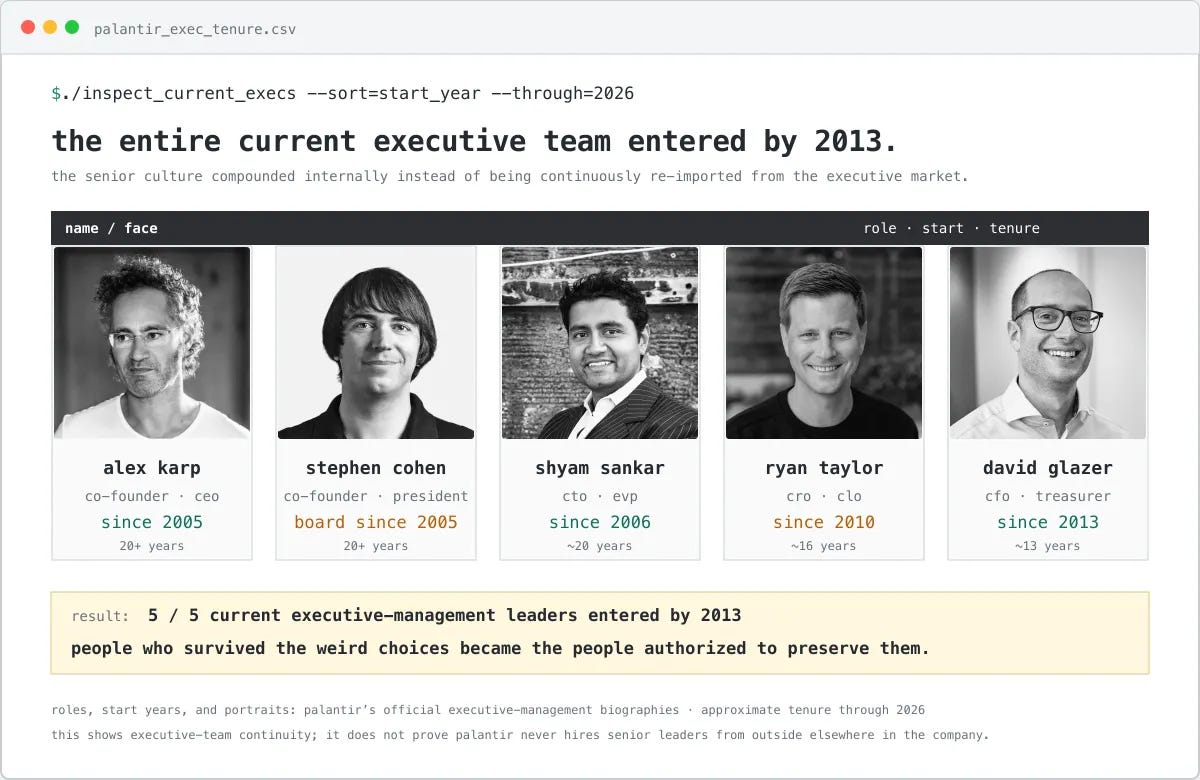Select Alex Karp's portrait photo

pyautogui.click(x=152, y=343)
